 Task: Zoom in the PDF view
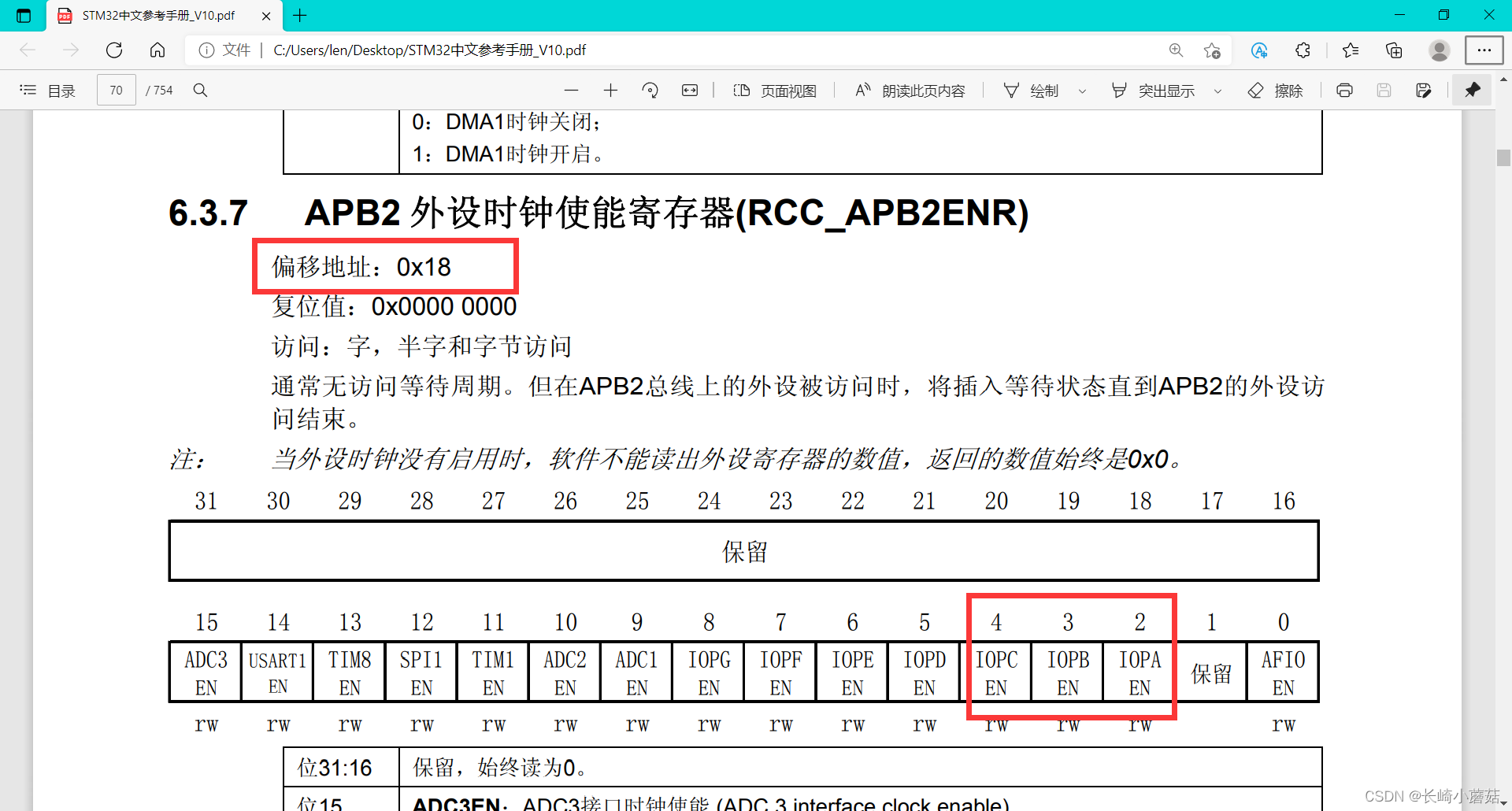pyautogui.click(x=610, y=91)
